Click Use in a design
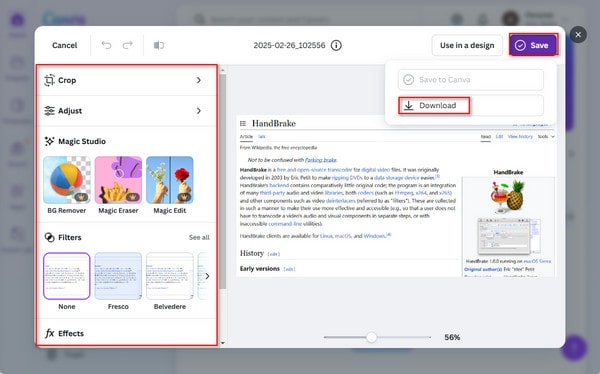The width and height of the screenshot is (600, 374). (x=467, y=45)
